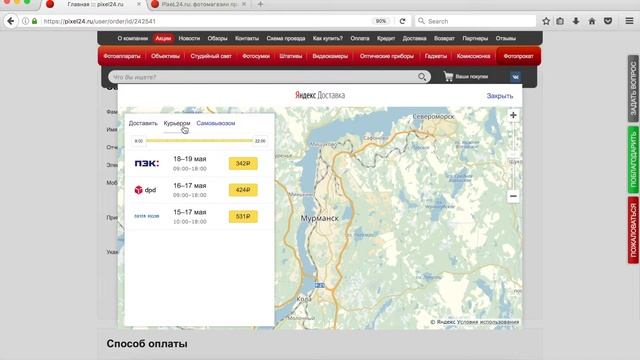Click the site search magnifier icon
Image resolution: width=640 pixels, height=360 pixels.
coord(422,77)
